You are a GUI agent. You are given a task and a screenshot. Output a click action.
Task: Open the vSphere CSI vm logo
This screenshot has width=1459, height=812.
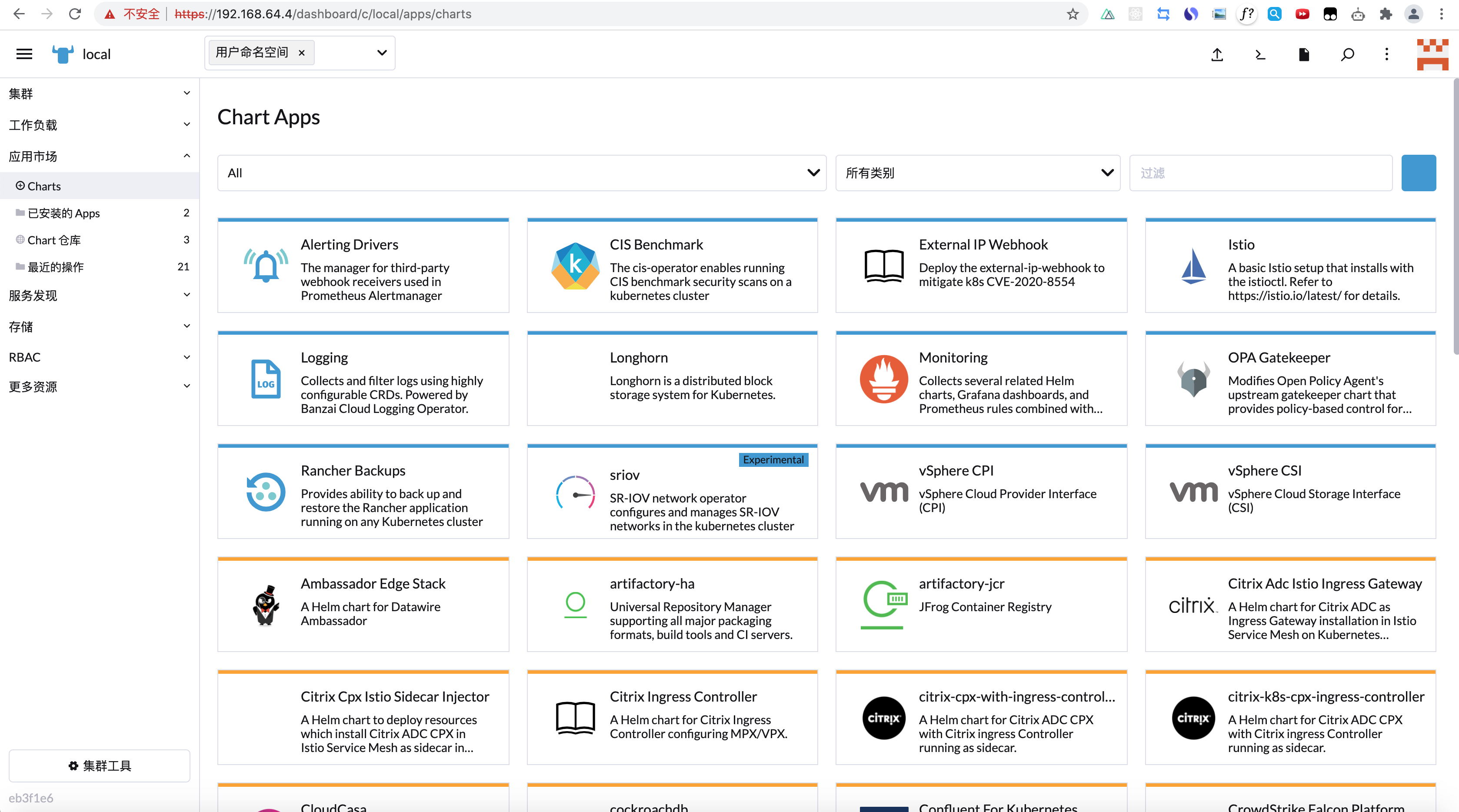1193,492
